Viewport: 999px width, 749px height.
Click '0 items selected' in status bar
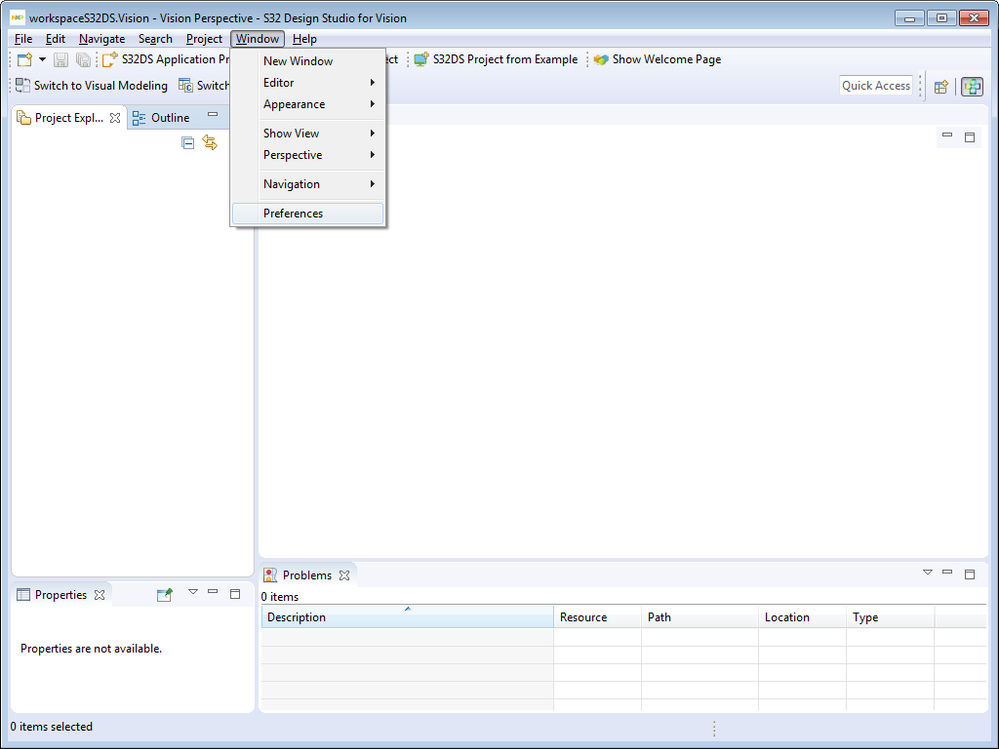[x=51, y=727]
